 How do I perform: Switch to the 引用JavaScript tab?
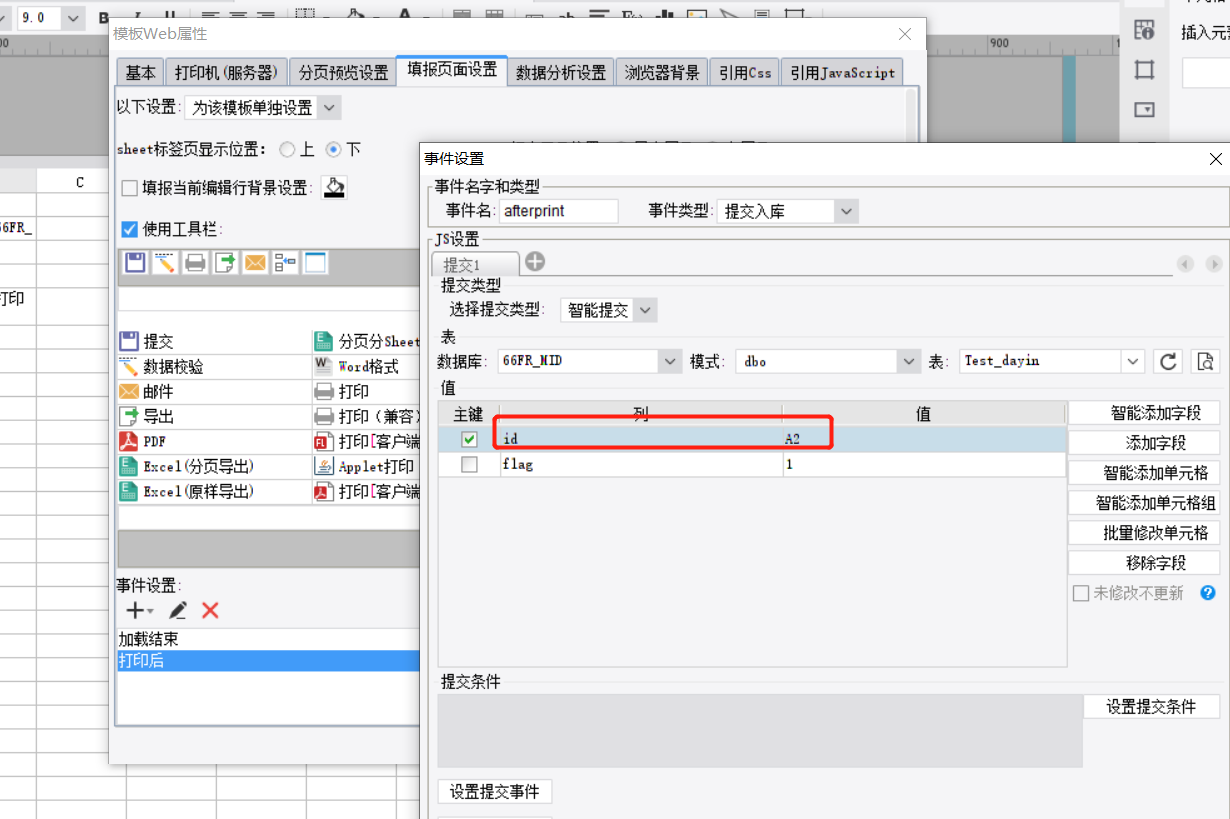842,73
